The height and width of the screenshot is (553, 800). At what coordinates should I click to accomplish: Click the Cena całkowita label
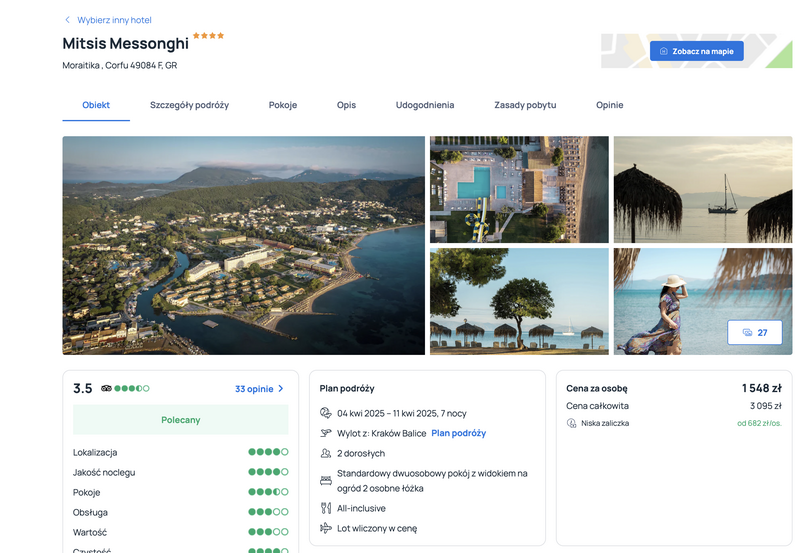click(597, 406)
